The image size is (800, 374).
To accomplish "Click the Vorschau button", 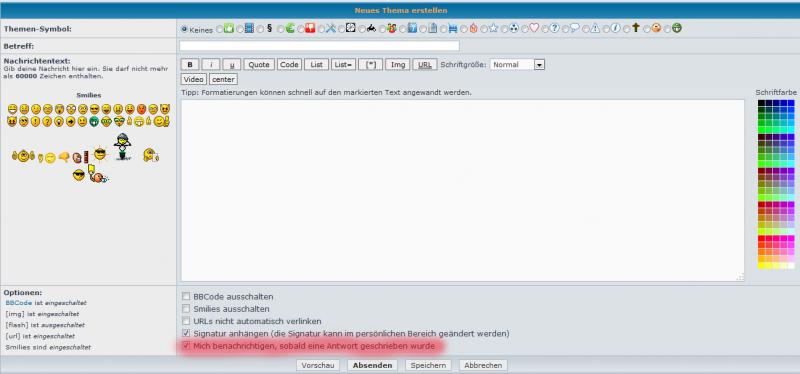I will (x=318, y=365).
